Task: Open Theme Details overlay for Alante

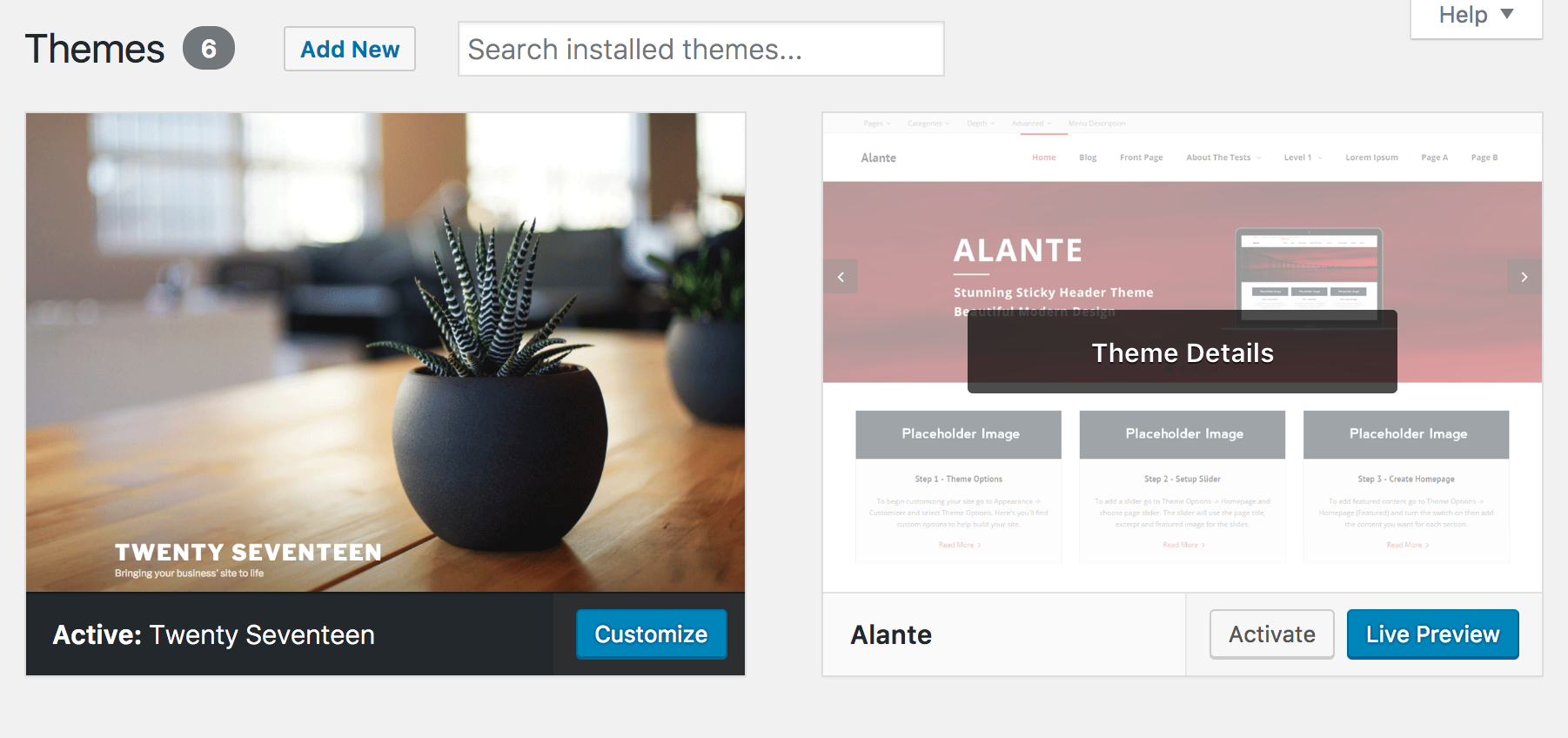Action: tap(1182, 352)
